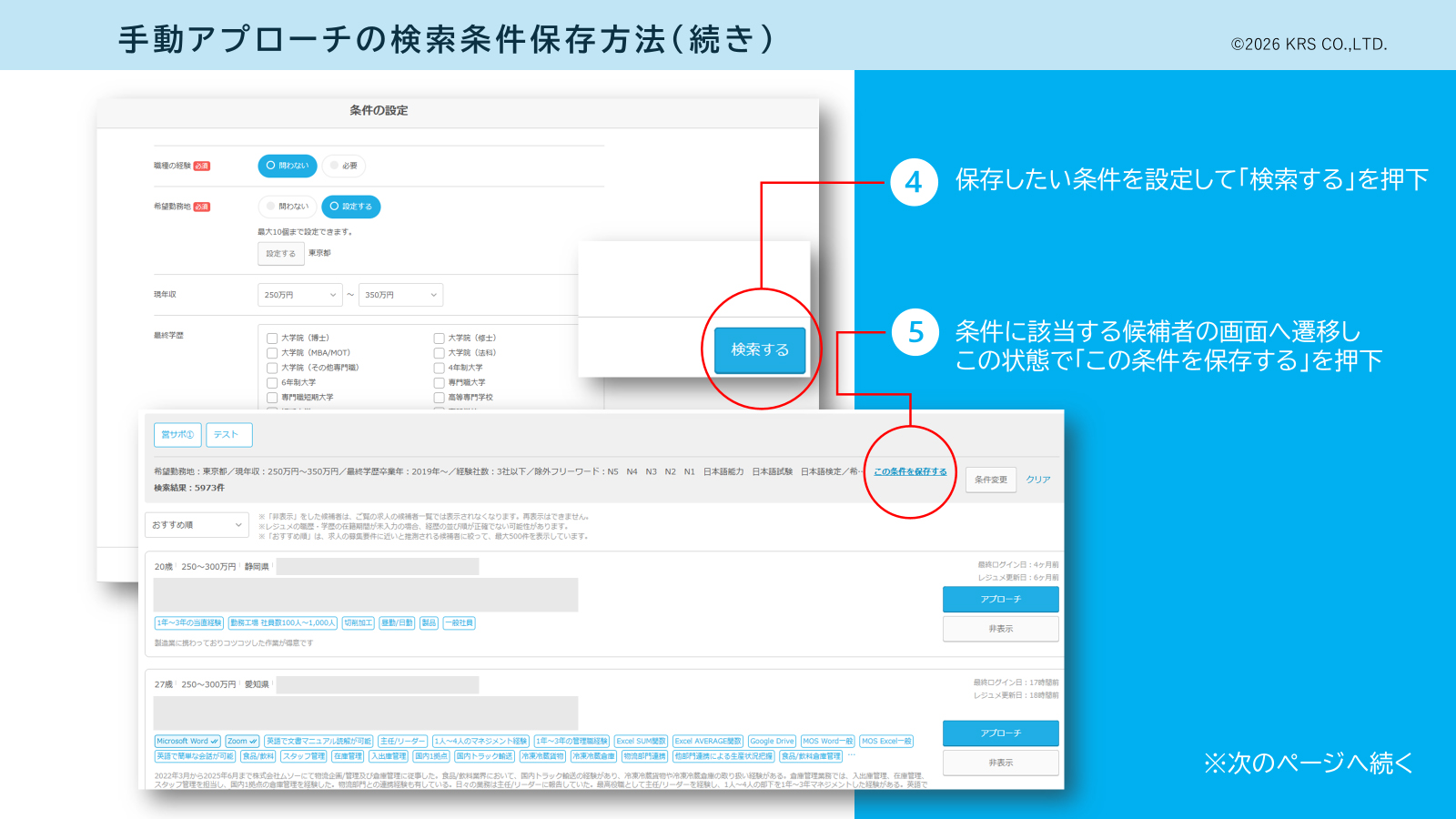This screenshot has width=1456, height=819.
Task: Open the 250万円 minimum salary dropdown
Action: coord(299,295)
